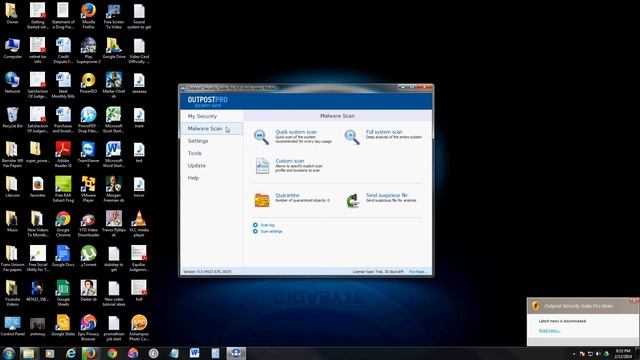This screenshot has width=640, height=360.
Task: Click the taskbar clock
Action: coord(623,353)
